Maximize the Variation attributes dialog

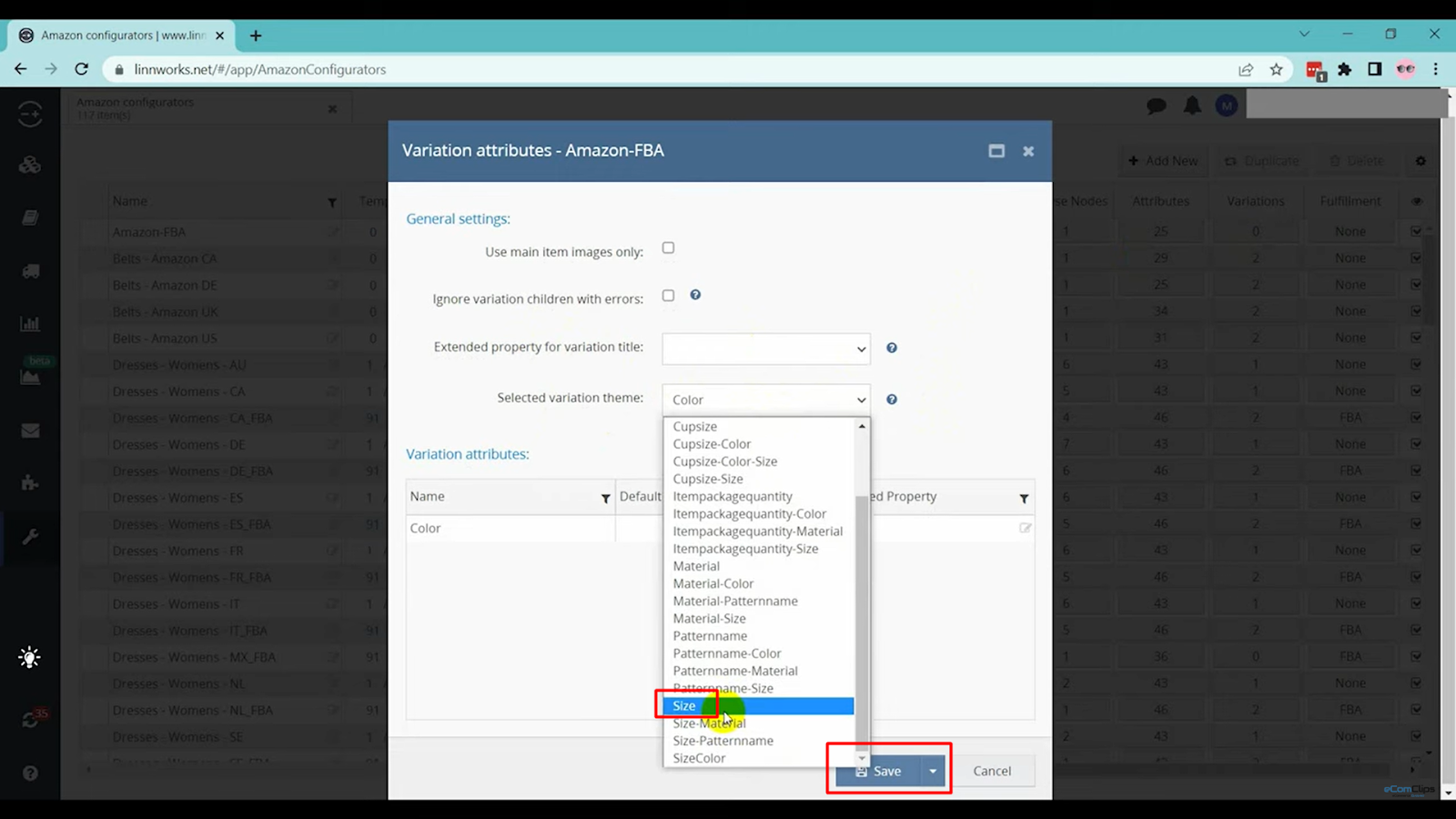click(x=996, y=151)
